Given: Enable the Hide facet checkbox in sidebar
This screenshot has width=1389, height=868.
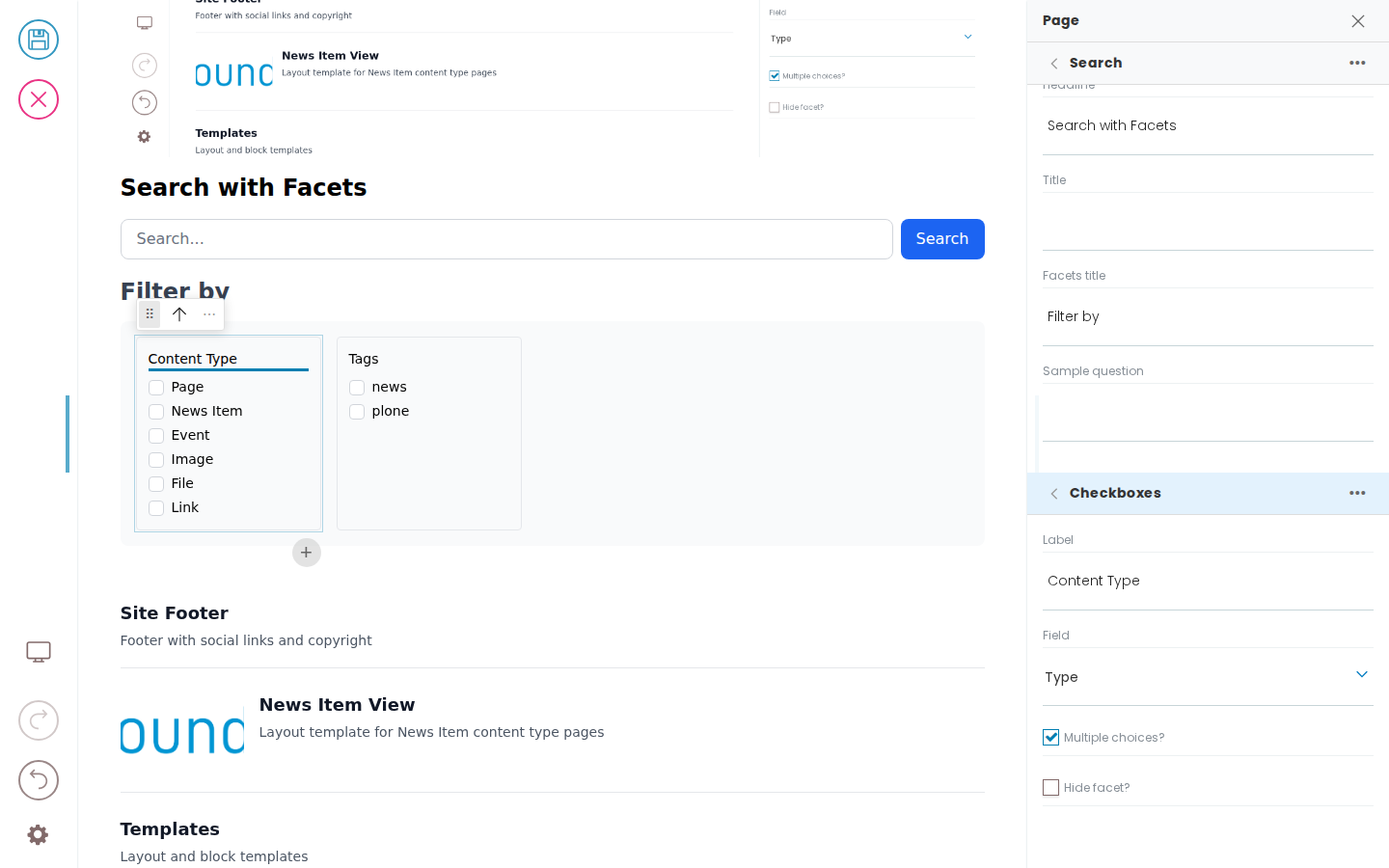Looking at the screenshot, I should click(x=1051, y=788).
